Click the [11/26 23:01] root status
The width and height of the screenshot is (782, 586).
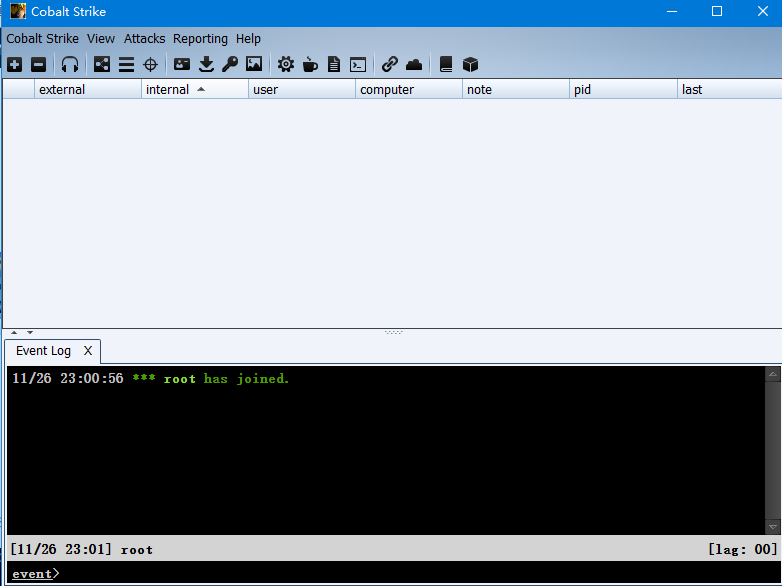(82, 550)
